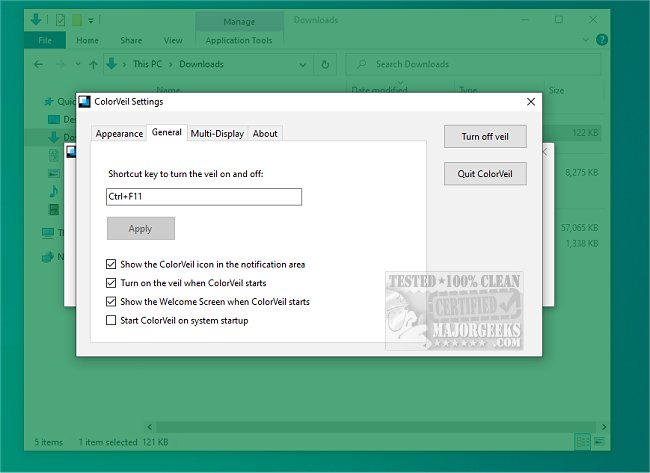This screenshot has width=650, height=473.
Task: Switch to the Appearance tab
Action: pos(119,133)
